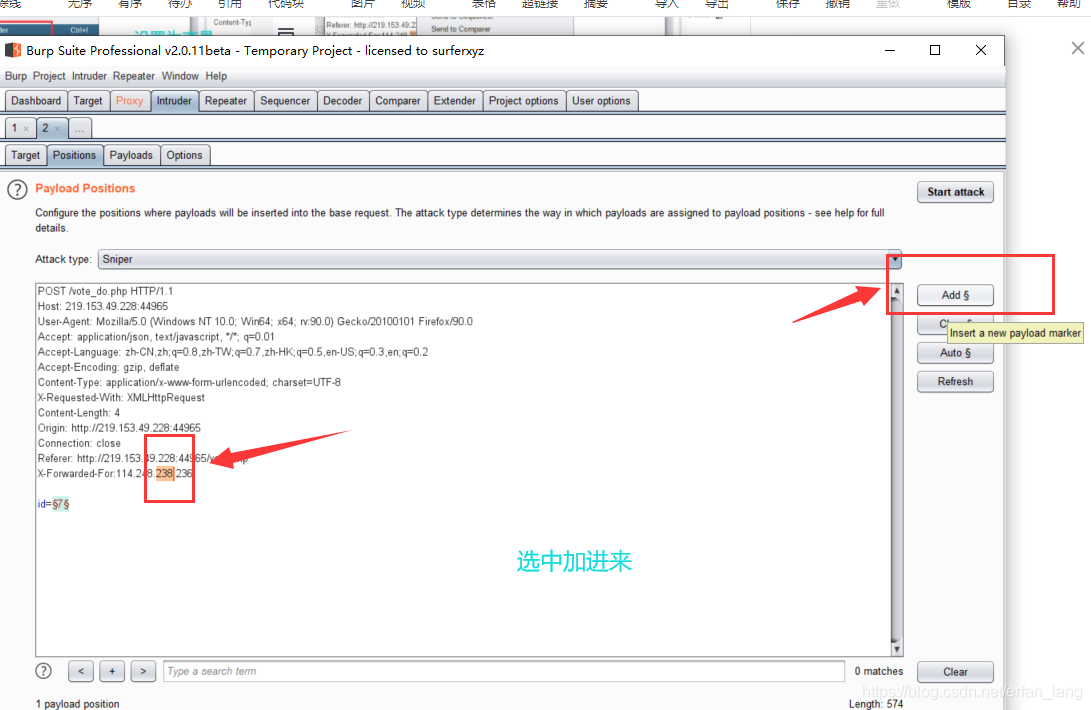Click the plus search options button

[112, 671]
